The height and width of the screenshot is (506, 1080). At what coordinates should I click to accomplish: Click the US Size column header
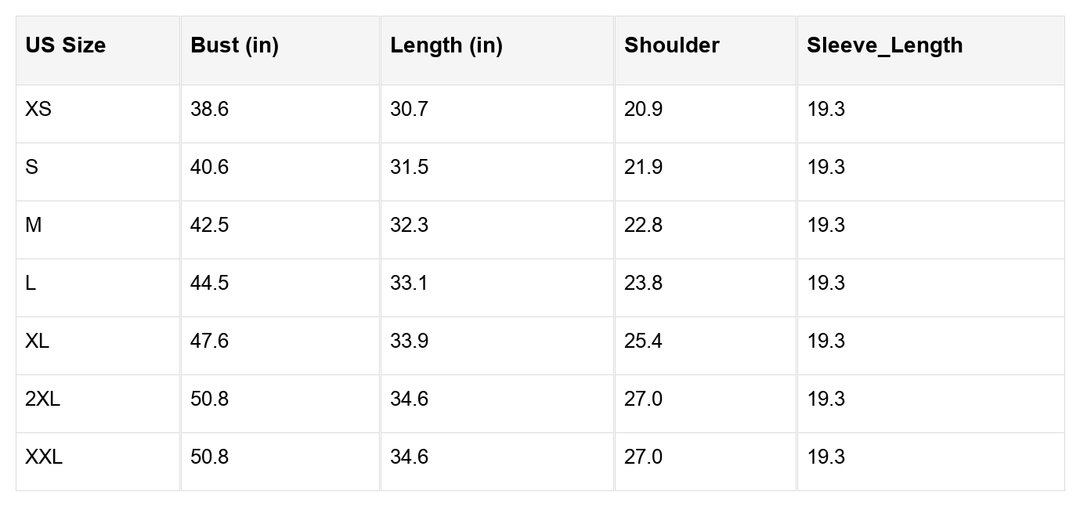pyautogui.click(x=66, y=46)
